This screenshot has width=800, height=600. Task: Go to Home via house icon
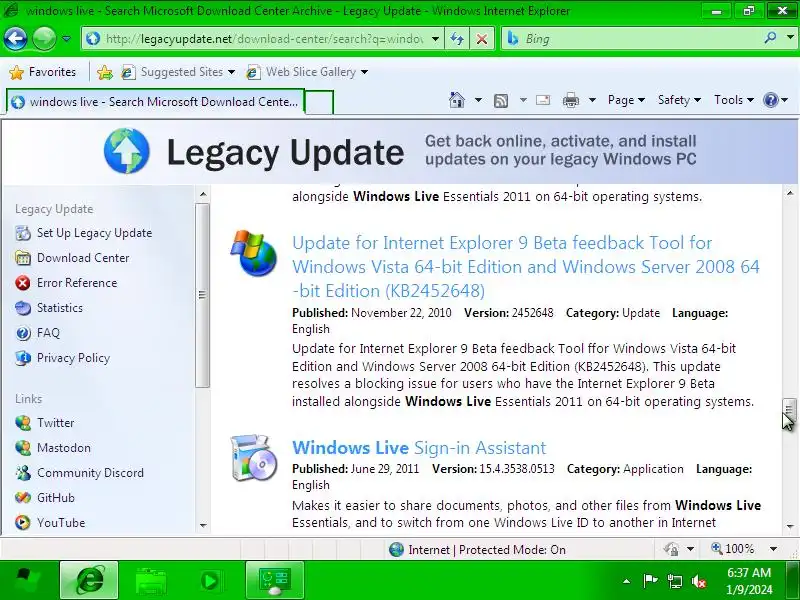tap(457, 100)
